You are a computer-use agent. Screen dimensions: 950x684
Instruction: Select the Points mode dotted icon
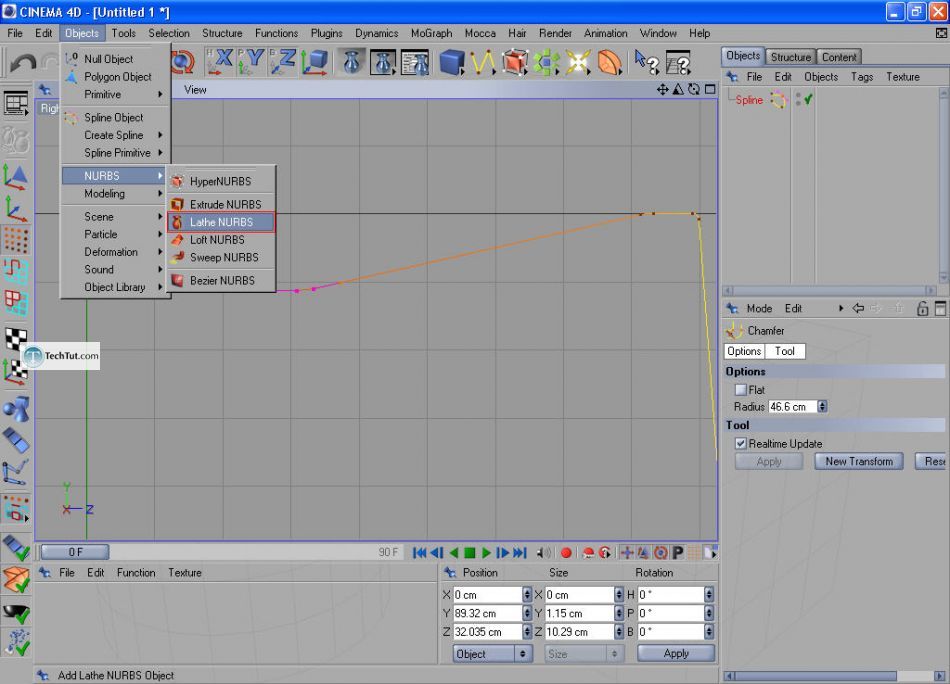click(16, 241)
